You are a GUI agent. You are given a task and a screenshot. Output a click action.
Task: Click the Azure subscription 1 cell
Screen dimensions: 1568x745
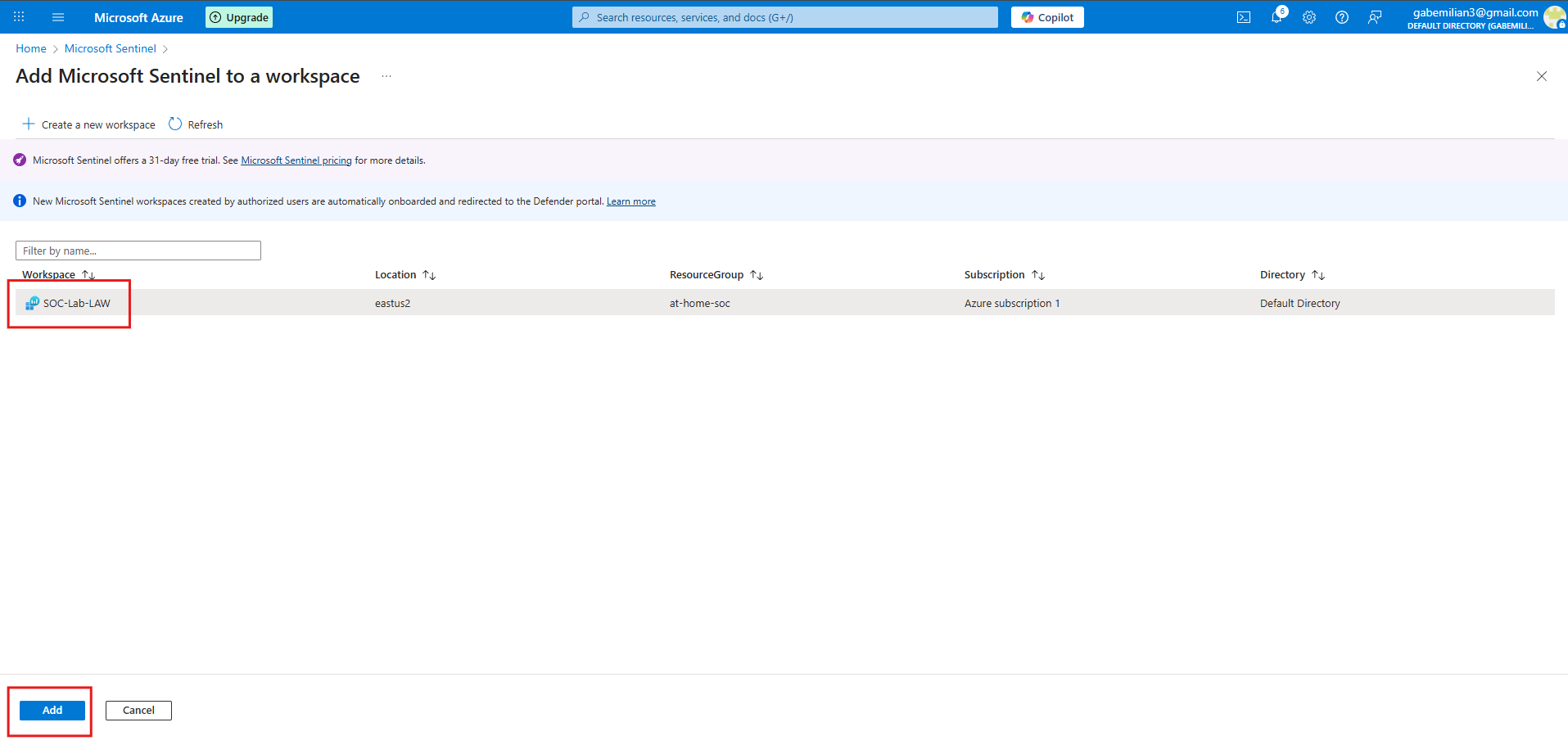click(1012, 303)
